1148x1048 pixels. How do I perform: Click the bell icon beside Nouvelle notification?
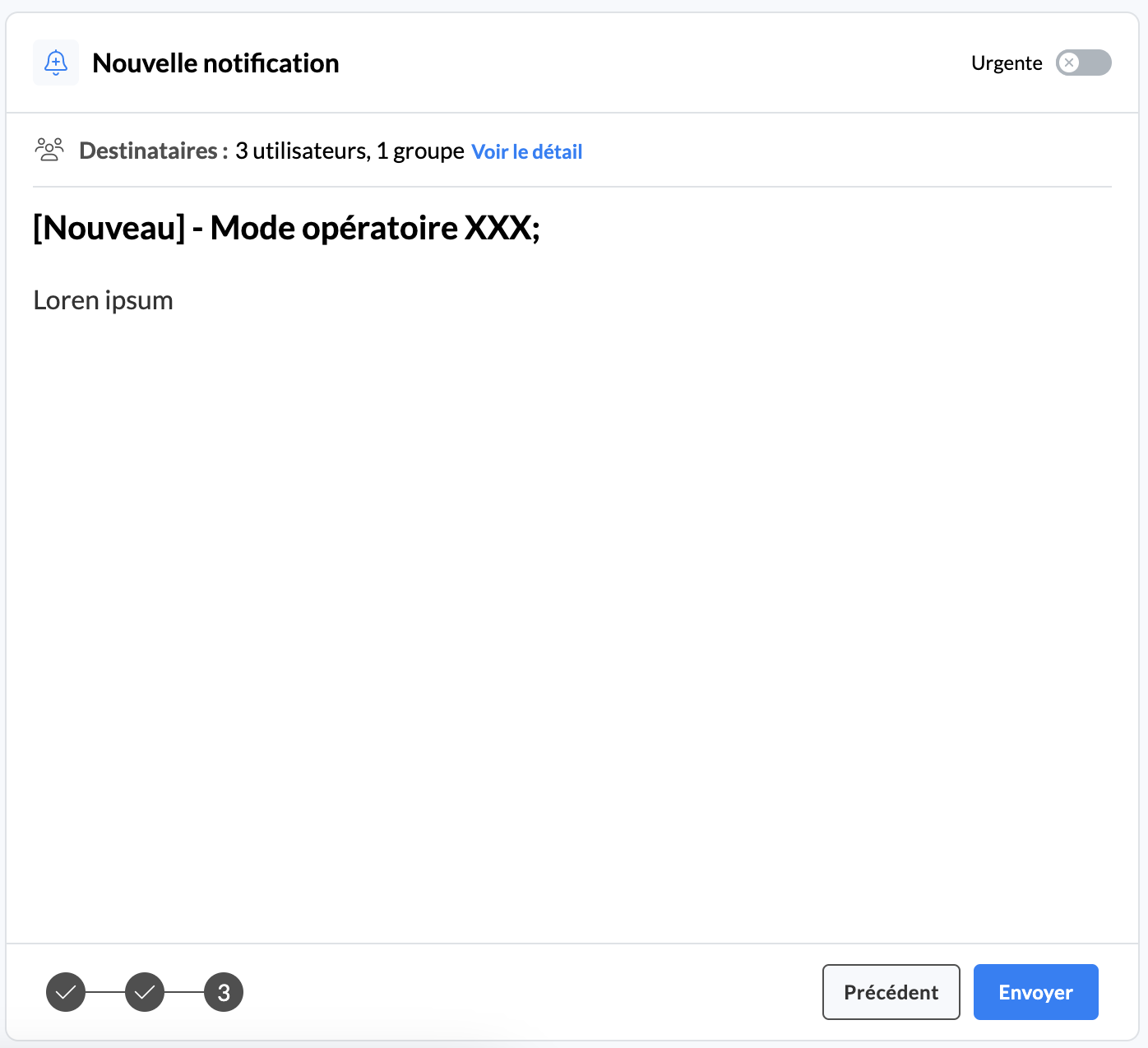(x=56, y=63)
